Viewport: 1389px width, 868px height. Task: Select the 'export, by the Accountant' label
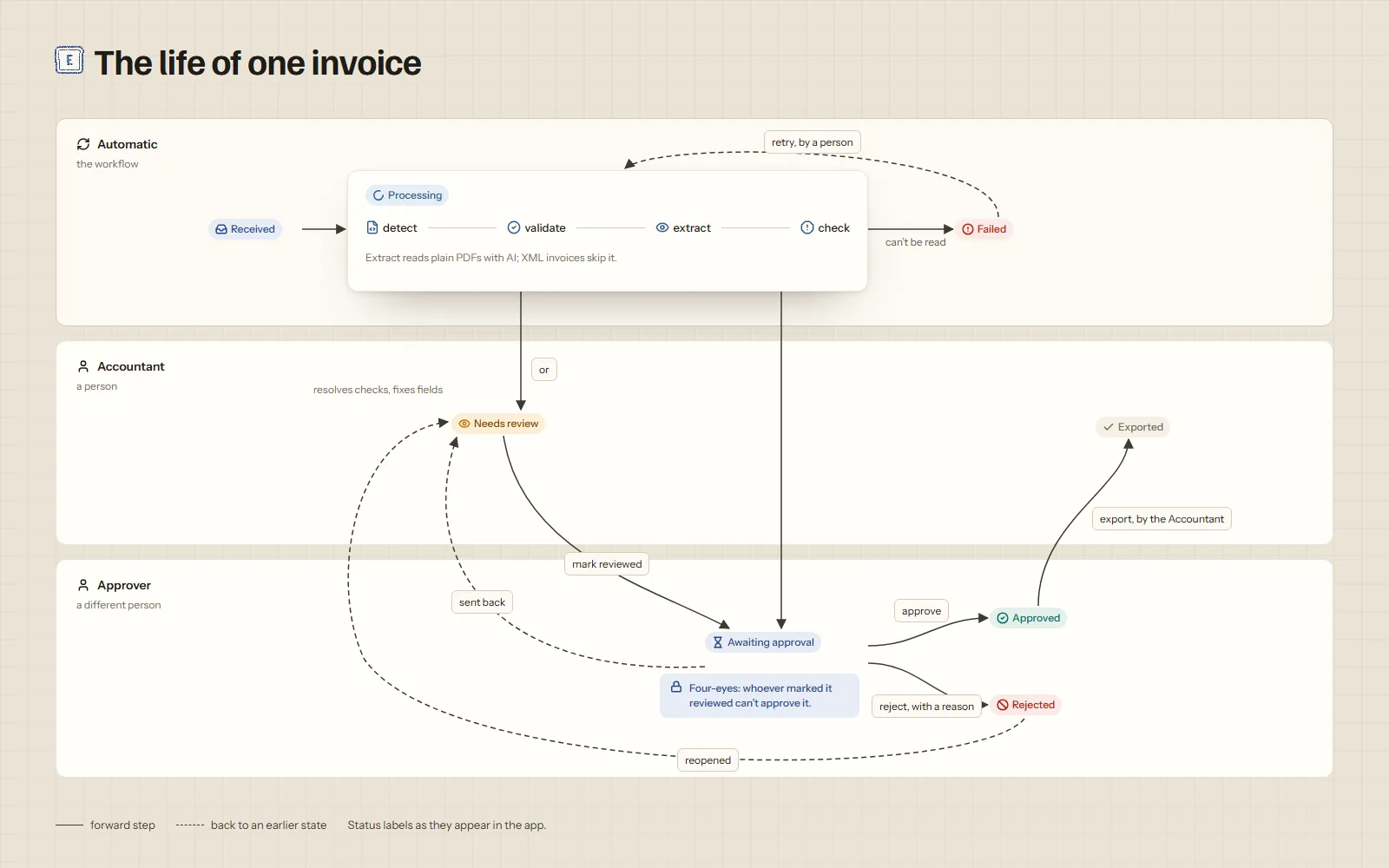pos(1162,519)
